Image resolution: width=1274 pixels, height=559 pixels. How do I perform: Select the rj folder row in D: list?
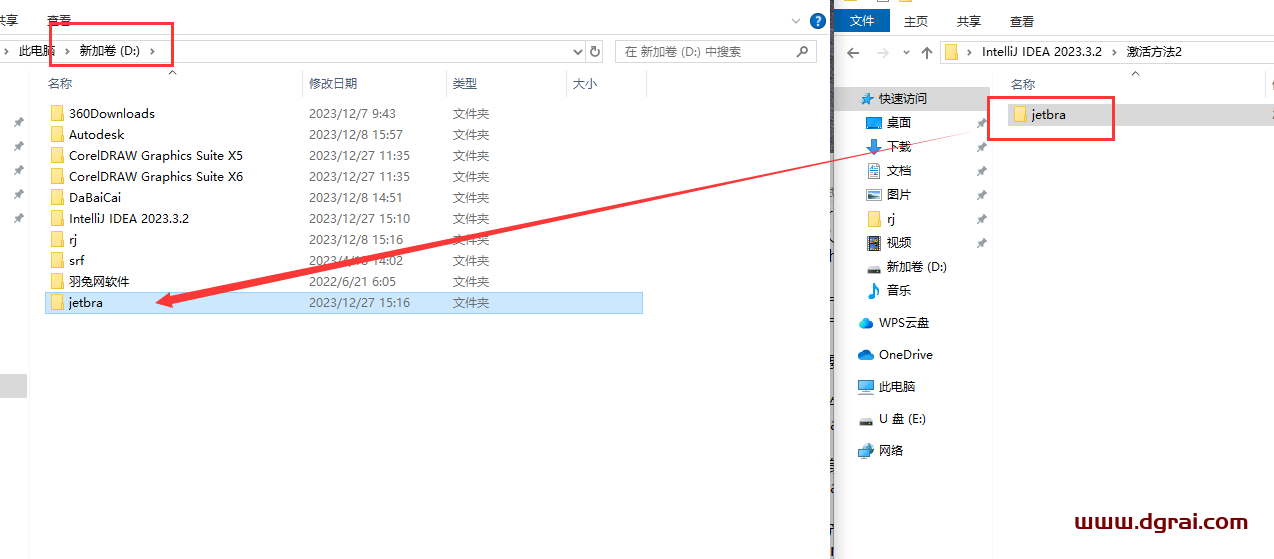344,239
